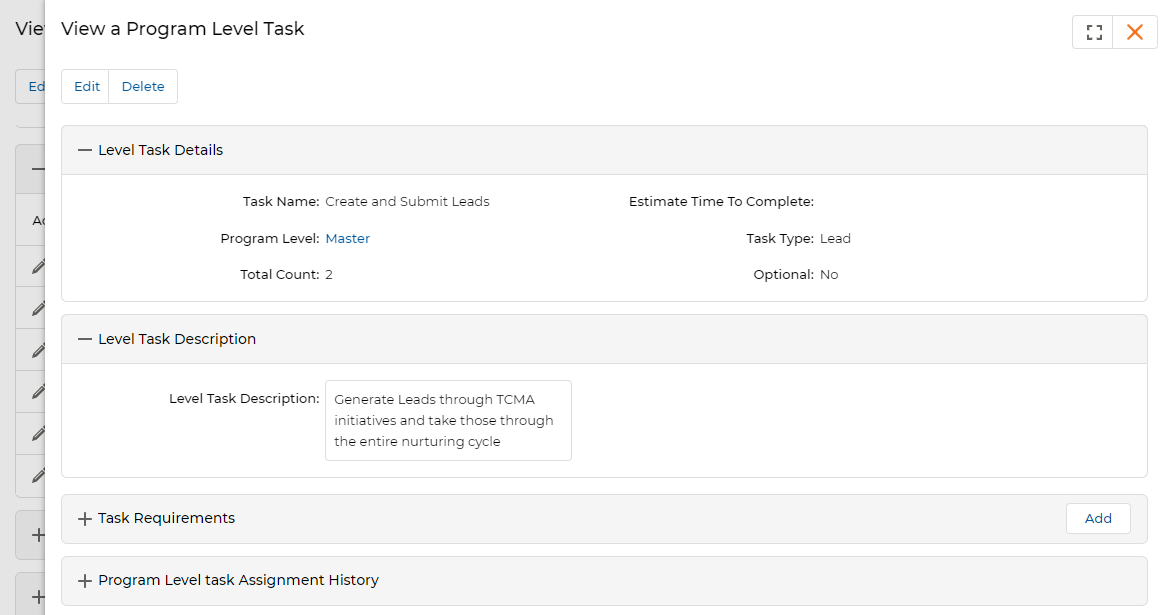Click the Edit button
Viewport: 1174px width, 615px height.
pos(86,86)
